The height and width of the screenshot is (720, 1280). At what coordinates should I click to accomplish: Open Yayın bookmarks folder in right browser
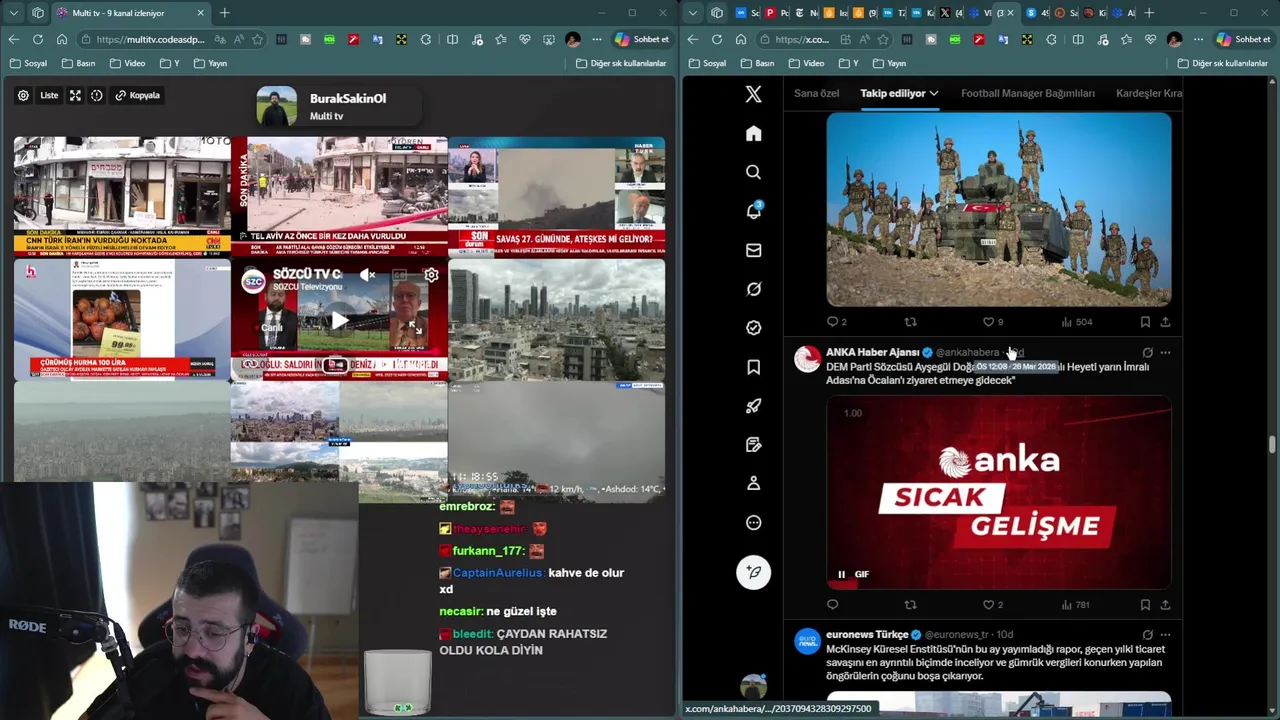(889, 63)
